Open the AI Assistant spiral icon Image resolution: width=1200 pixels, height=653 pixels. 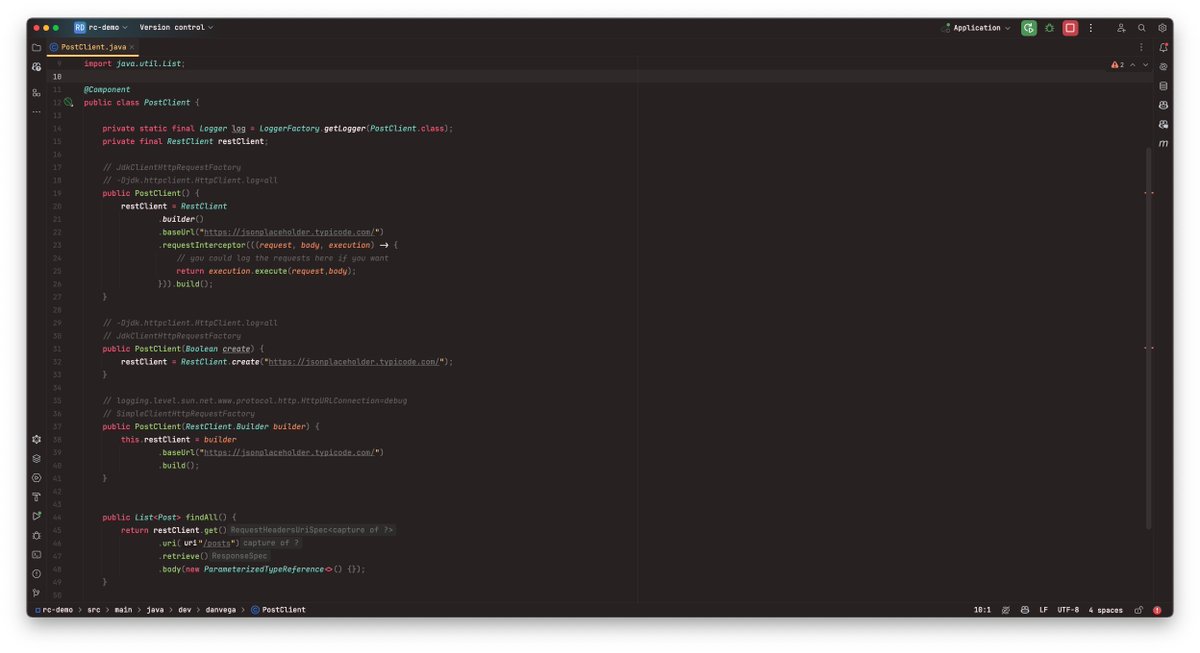tap(1163, 67)
